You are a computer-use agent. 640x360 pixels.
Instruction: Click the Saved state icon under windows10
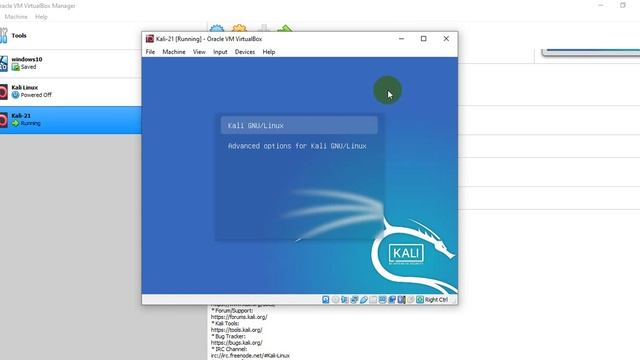tap(16, 67)
